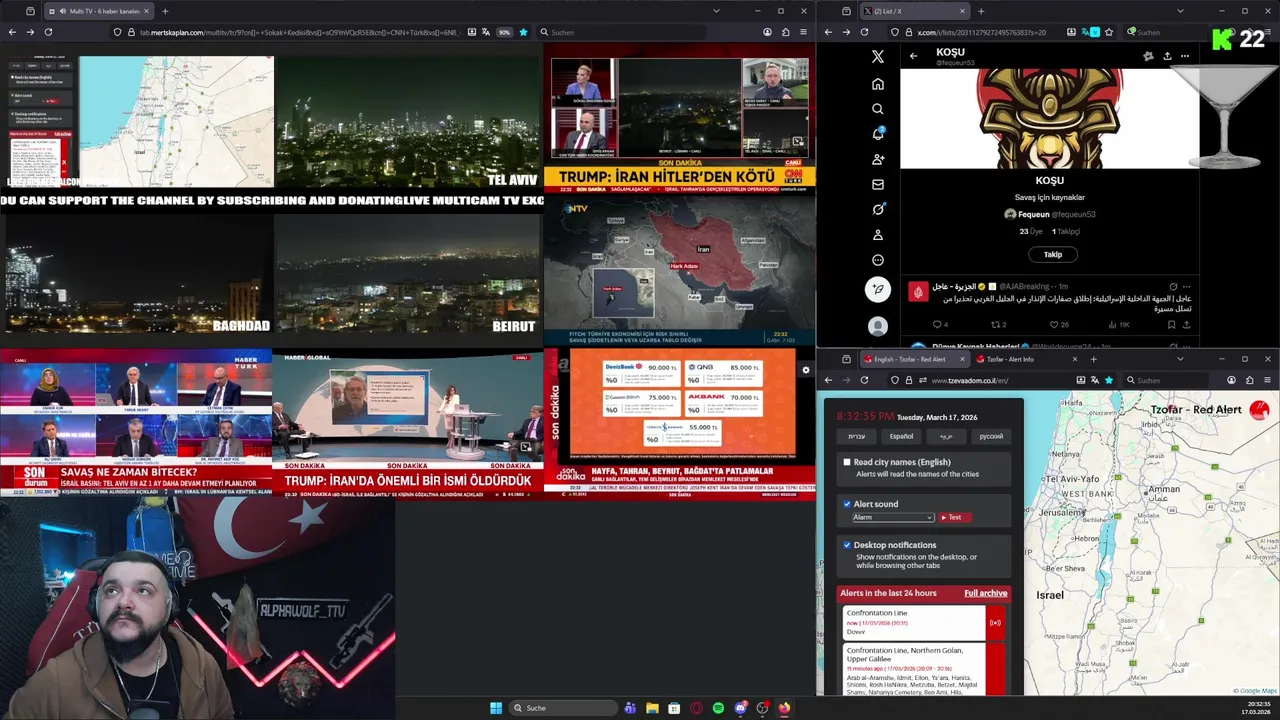Open extensions icon in Tzofar window

1249,380
